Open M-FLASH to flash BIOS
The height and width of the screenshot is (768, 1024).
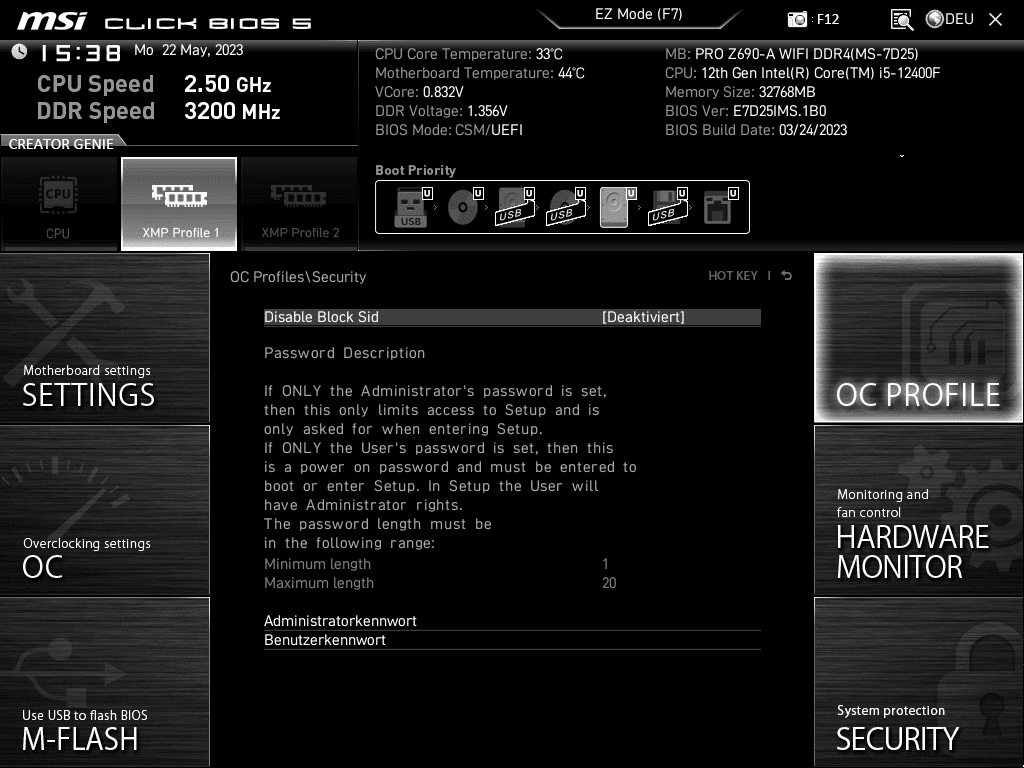coord(104,682)
